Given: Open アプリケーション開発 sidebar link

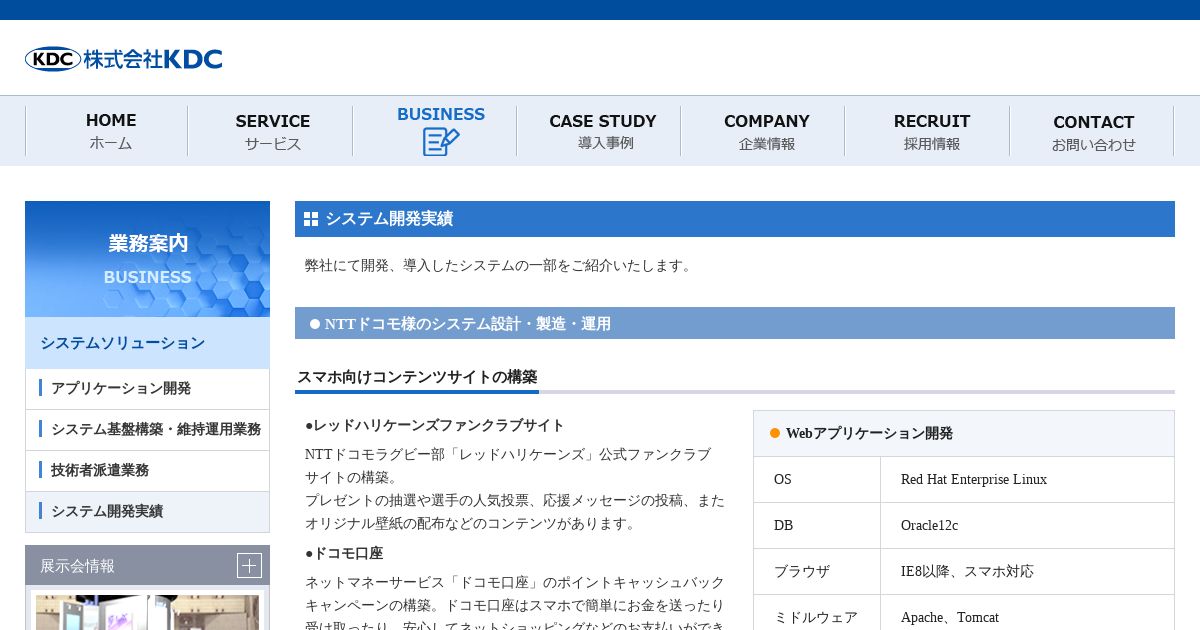Looking at the screenshot, I should point(147,388).
